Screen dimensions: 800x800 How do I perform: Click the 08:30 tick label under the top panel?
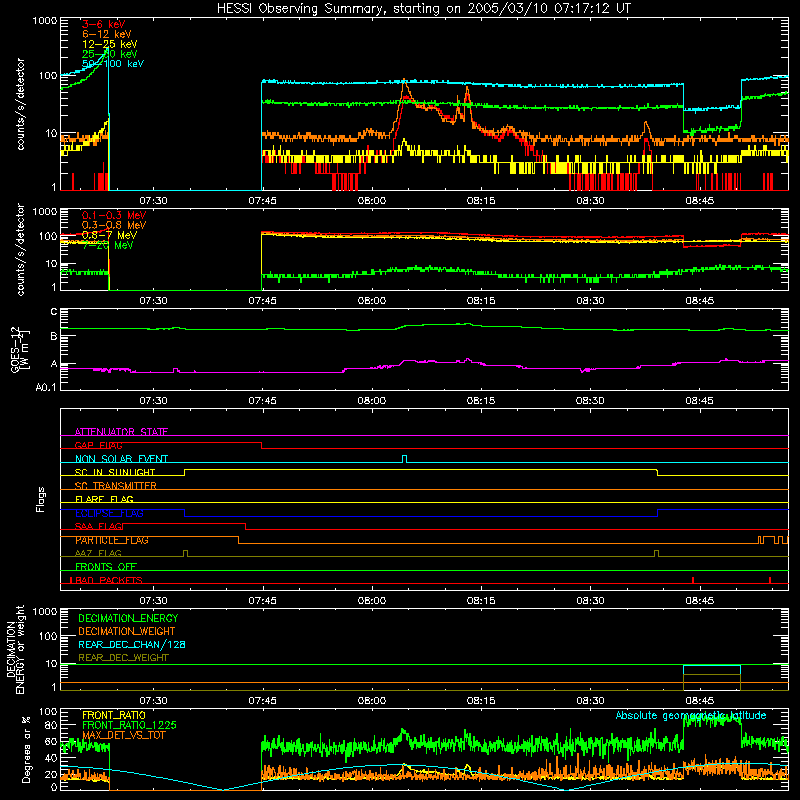point(590,201)
